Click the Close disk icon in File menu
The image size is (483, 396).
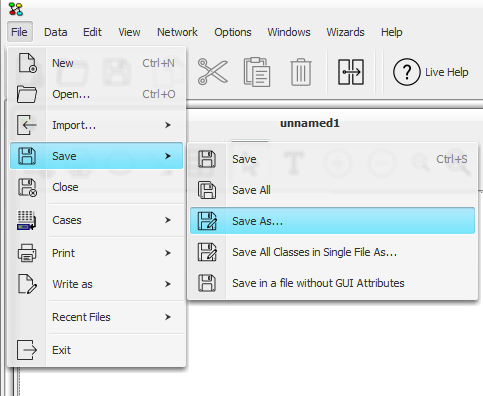[27, 187]
